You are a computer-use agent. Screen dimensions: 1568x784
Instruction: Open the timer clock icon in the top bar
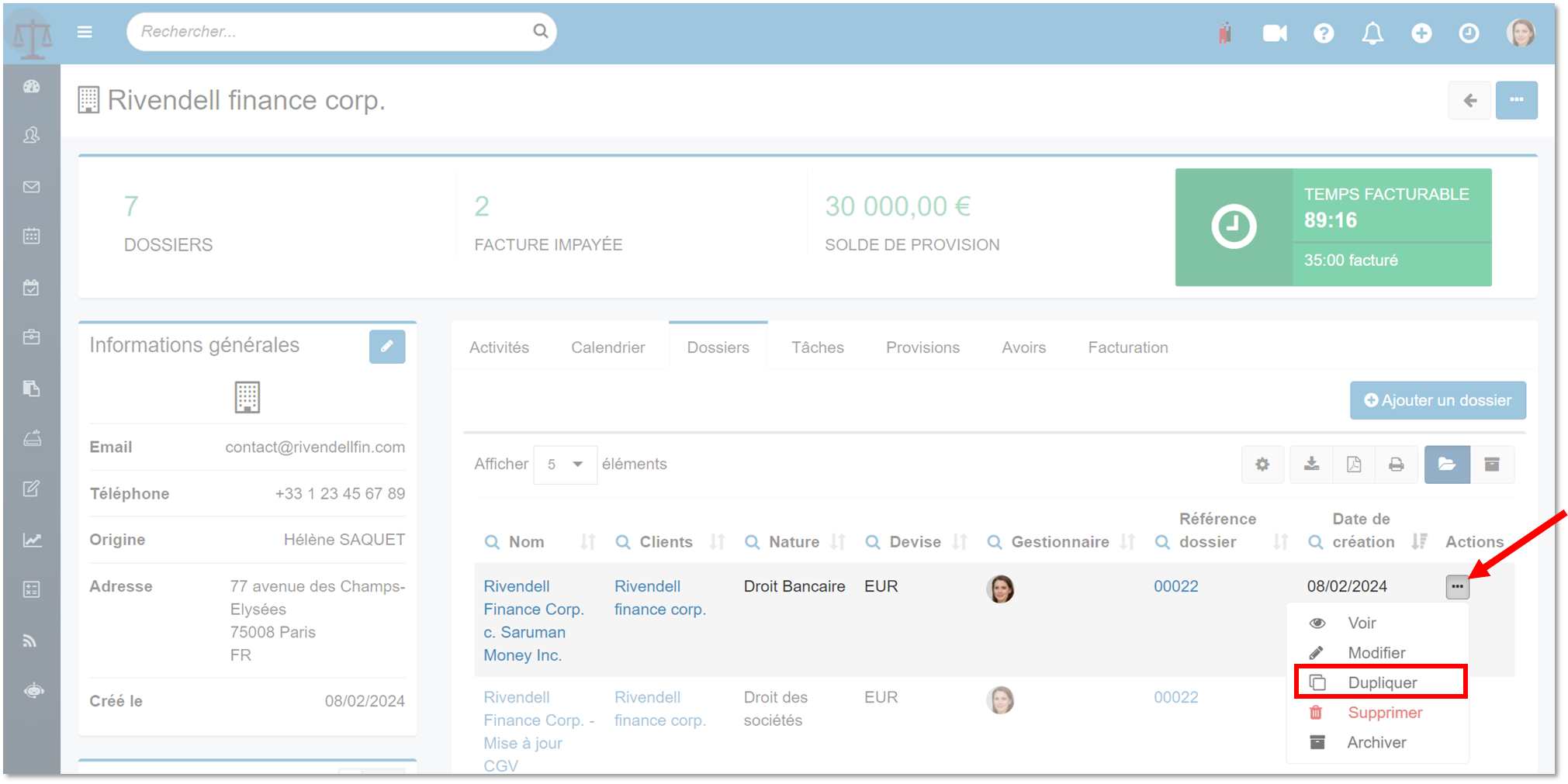[x=1469, y=33]
